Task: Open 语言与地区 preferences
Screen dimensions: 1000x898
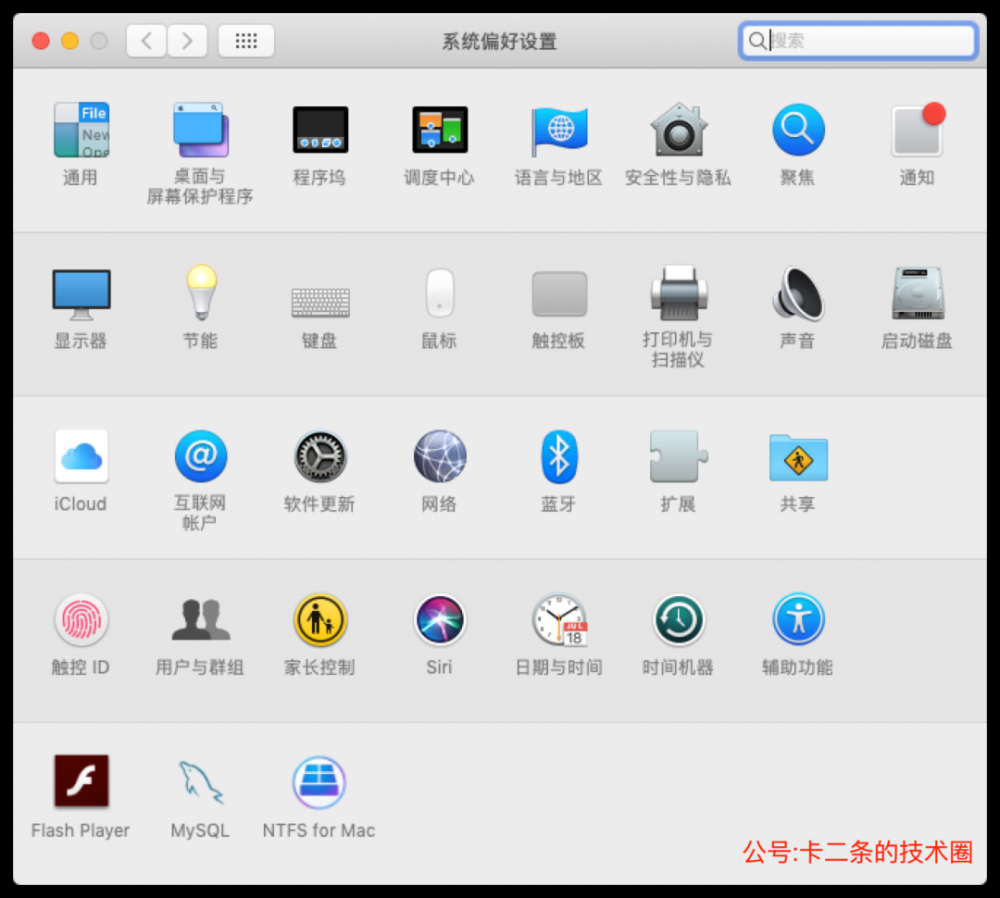Action: point(558,131)
